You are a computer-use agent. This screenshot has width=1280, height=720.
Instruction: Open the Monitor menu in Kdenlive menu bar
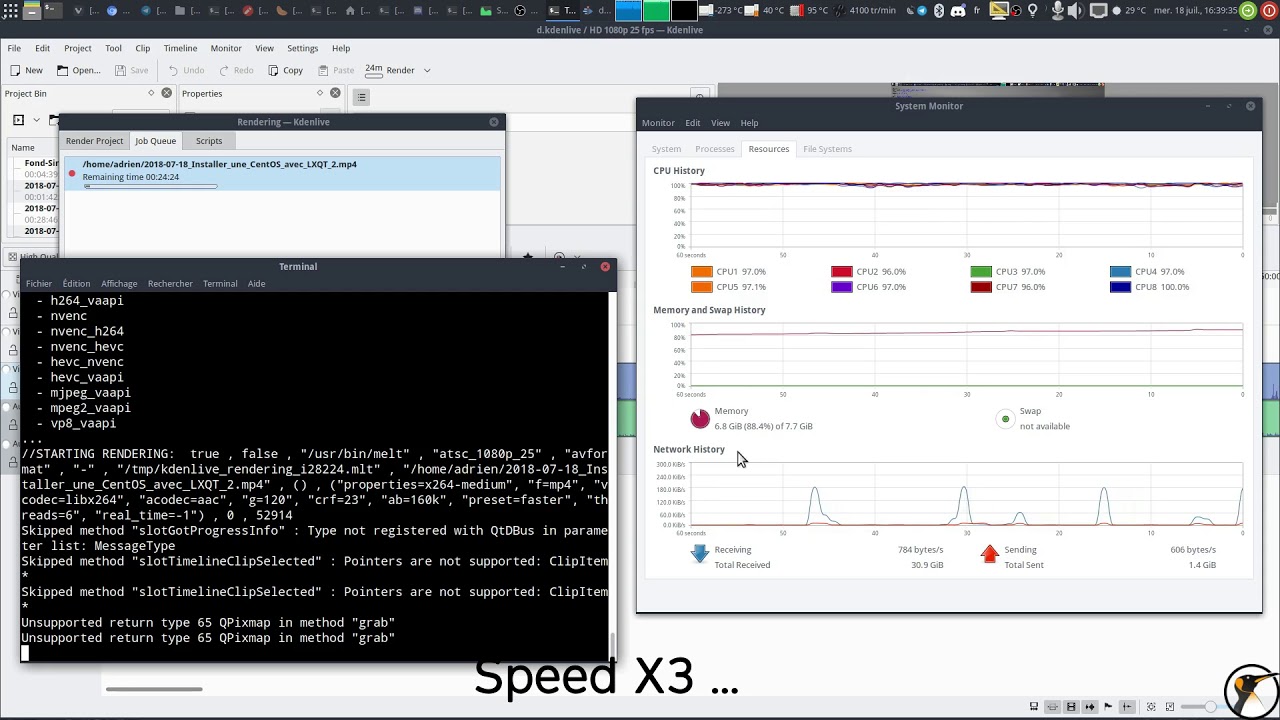(226, 48)
